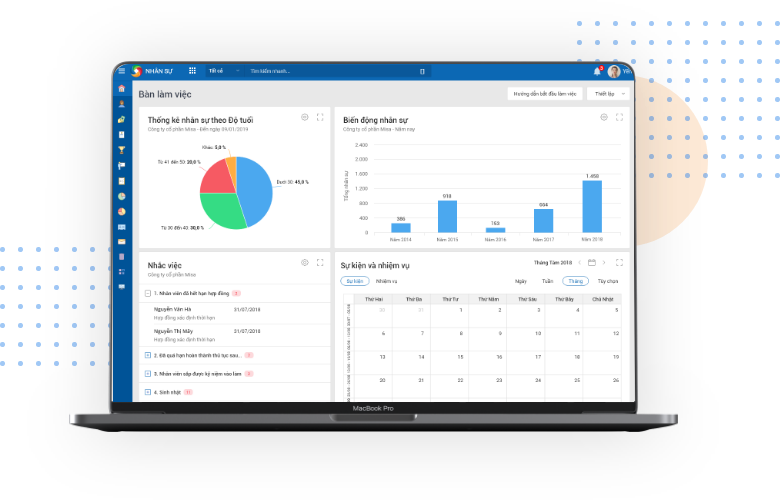Expand Biến động nhân sự chart to fullscreen
This screenshot has height=500, width=780.
(620, 117)
